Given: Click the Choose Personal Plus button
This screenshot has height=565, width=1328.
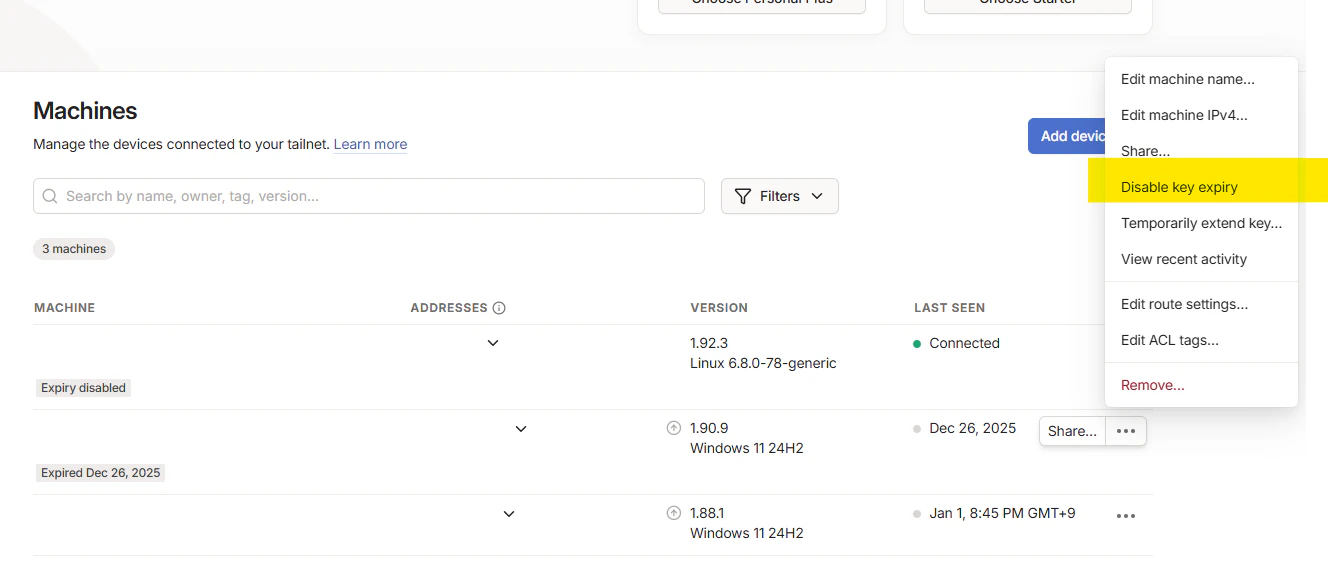Looking at the screenshot, I should click(762, 5).
